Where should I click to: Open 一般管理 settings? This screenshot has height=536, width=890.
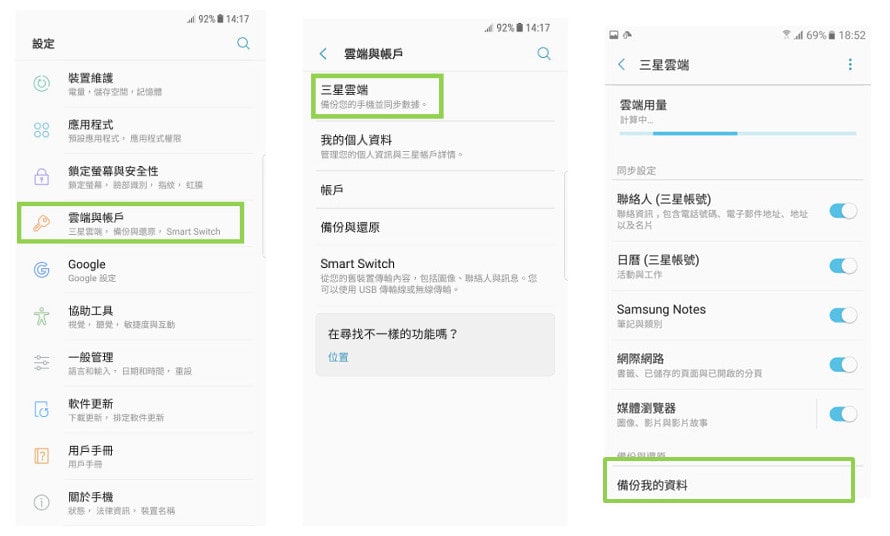pos(140,363)
